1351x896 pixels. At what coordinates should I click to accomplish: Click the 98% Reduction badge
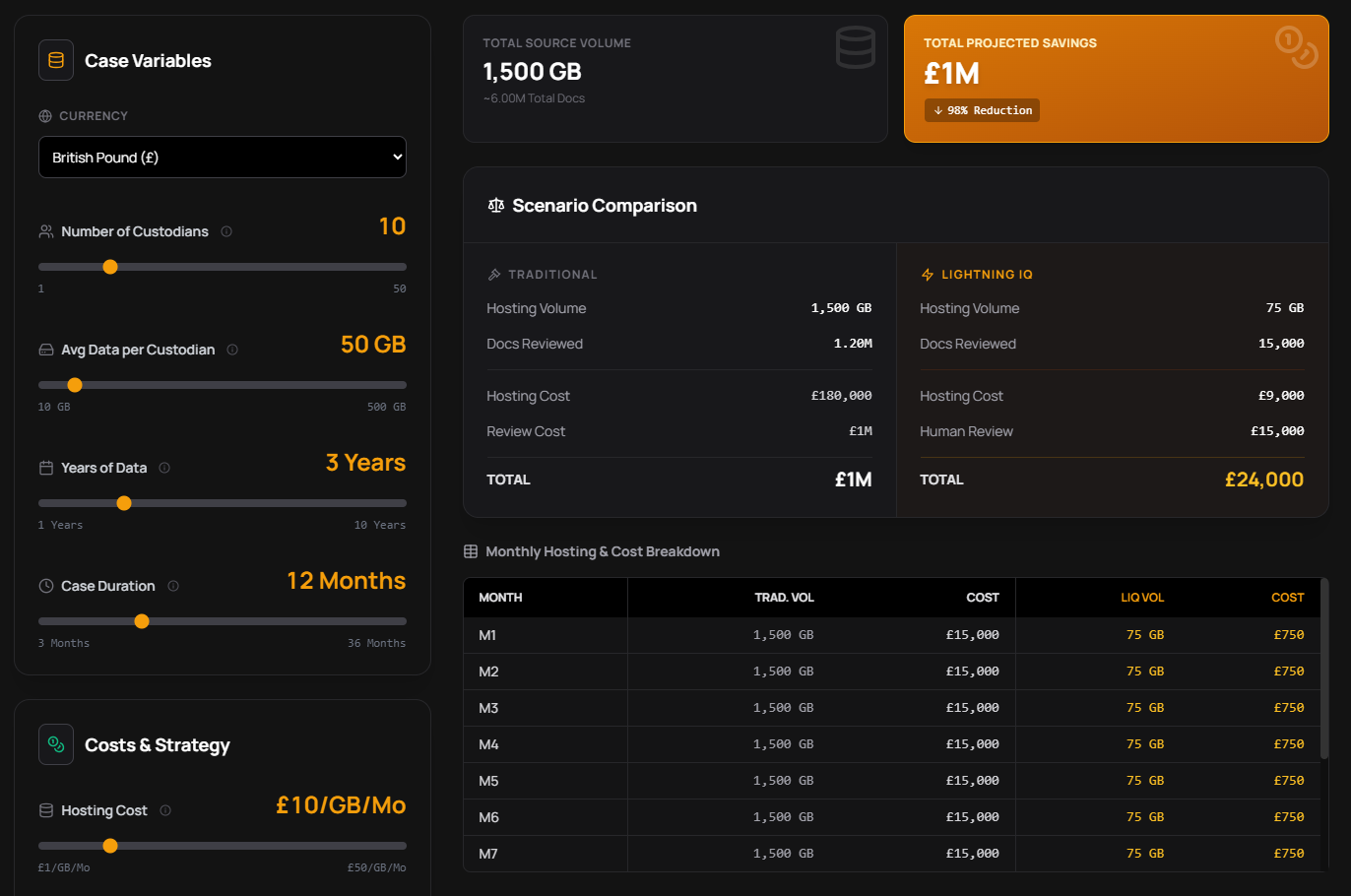pyautogui.click(x=982, y=110)
